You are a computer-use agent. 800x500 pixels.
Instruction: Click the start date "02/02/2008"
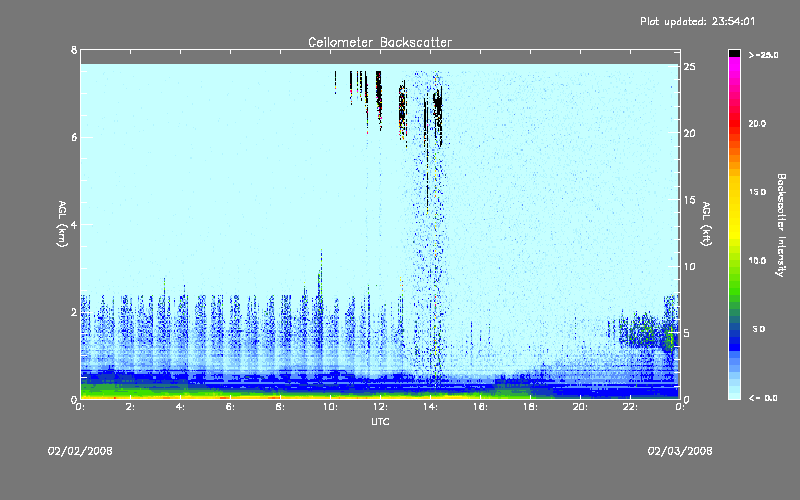pos(80,451)
